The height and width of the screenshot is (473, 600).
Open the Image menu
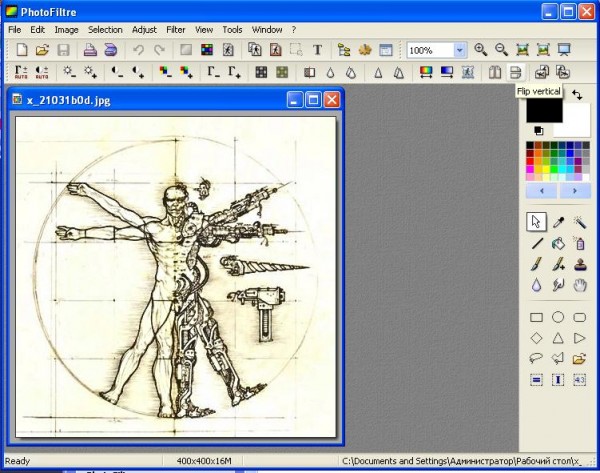pos(66,29)
